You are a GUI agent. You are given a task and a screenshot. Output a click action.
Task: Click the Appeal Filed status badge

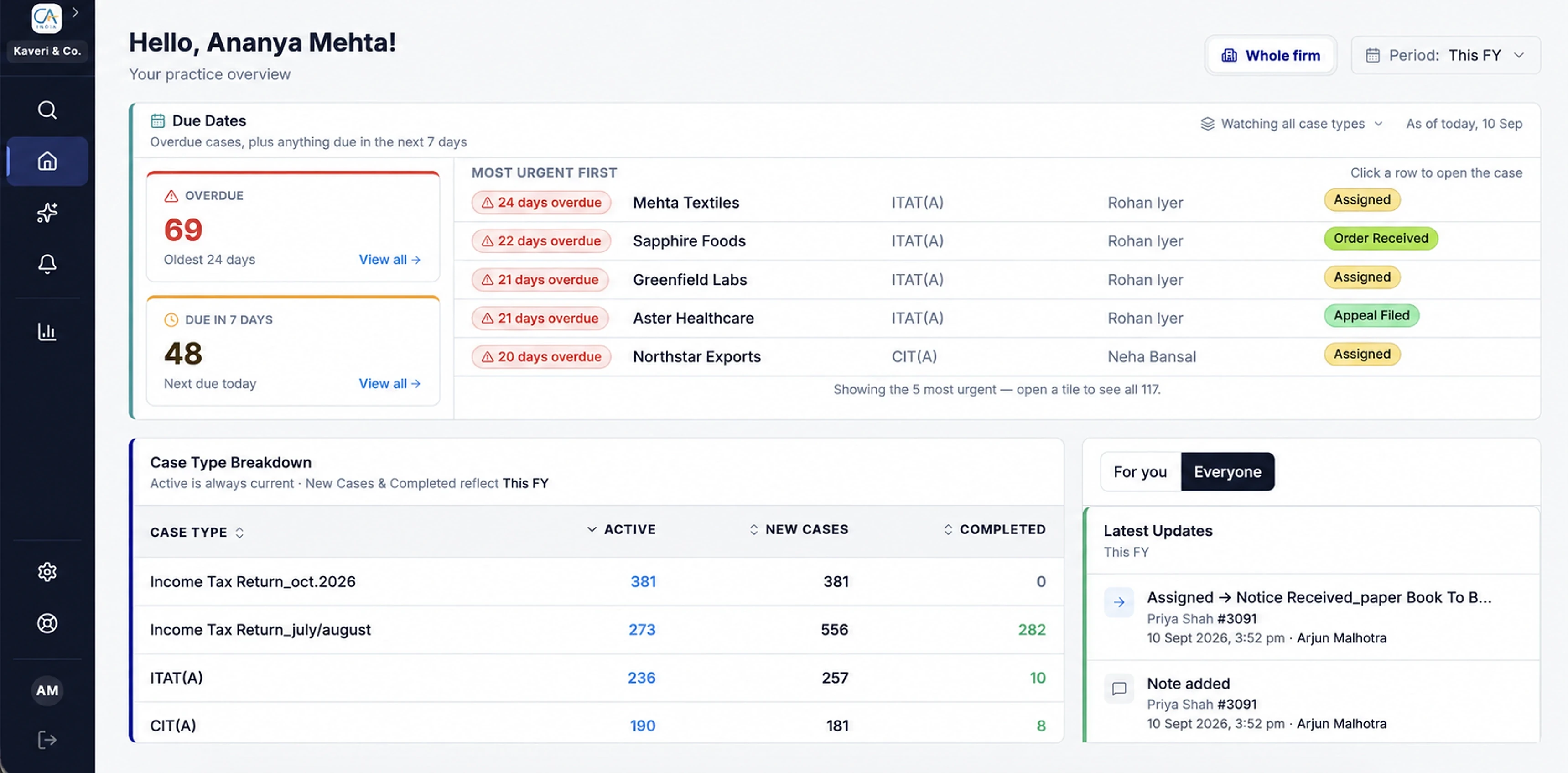point(1371,315)
